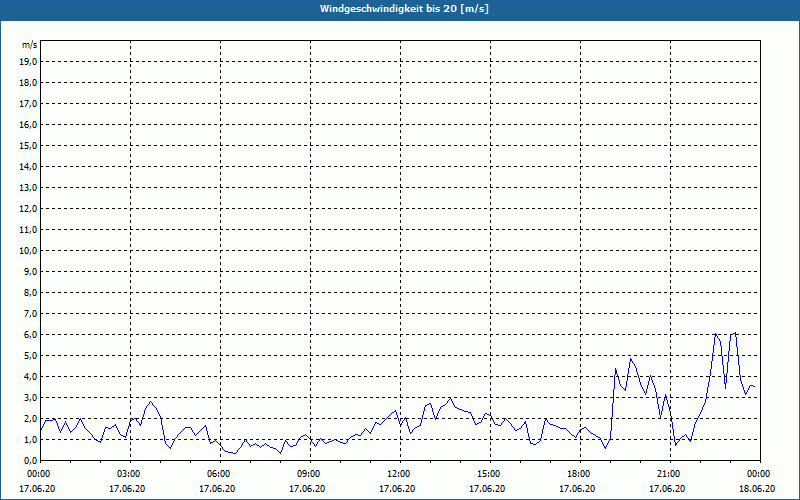Select the 1,0 y-axis label
Viewport: 800px width, 500px height.
click(x=31, y=440)
